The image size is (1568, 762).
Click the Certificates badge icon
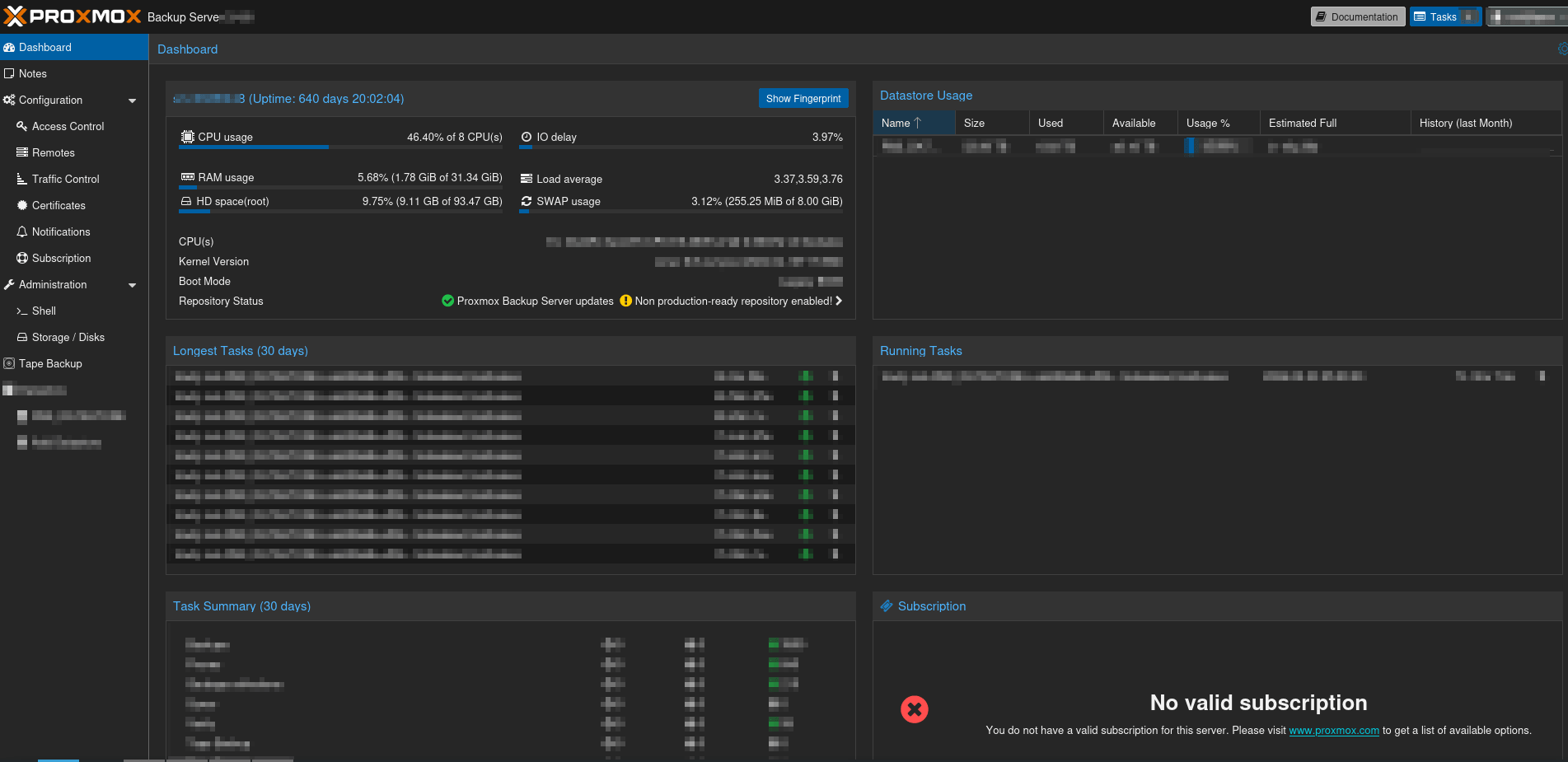(22, 205)
